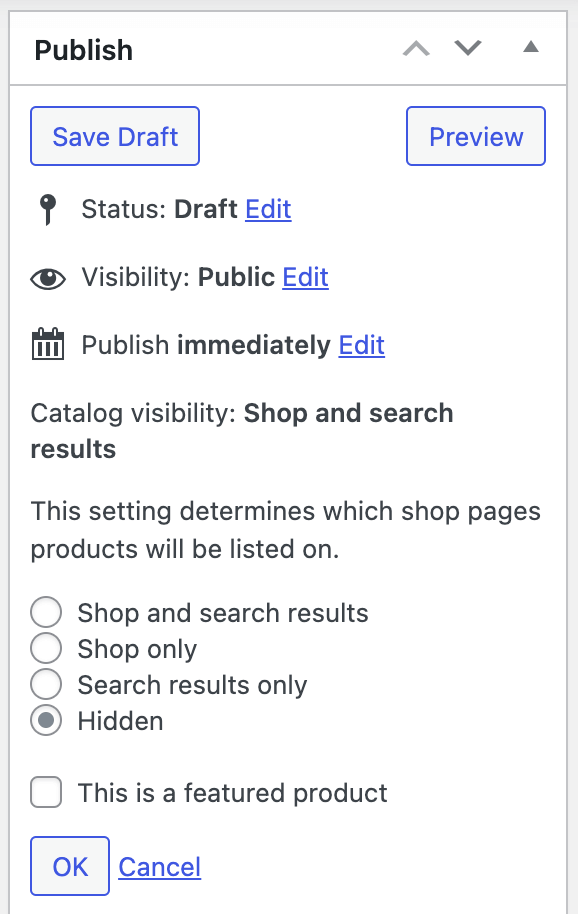
Task: Click the visibility eye icon
Action: click(48, 279)
